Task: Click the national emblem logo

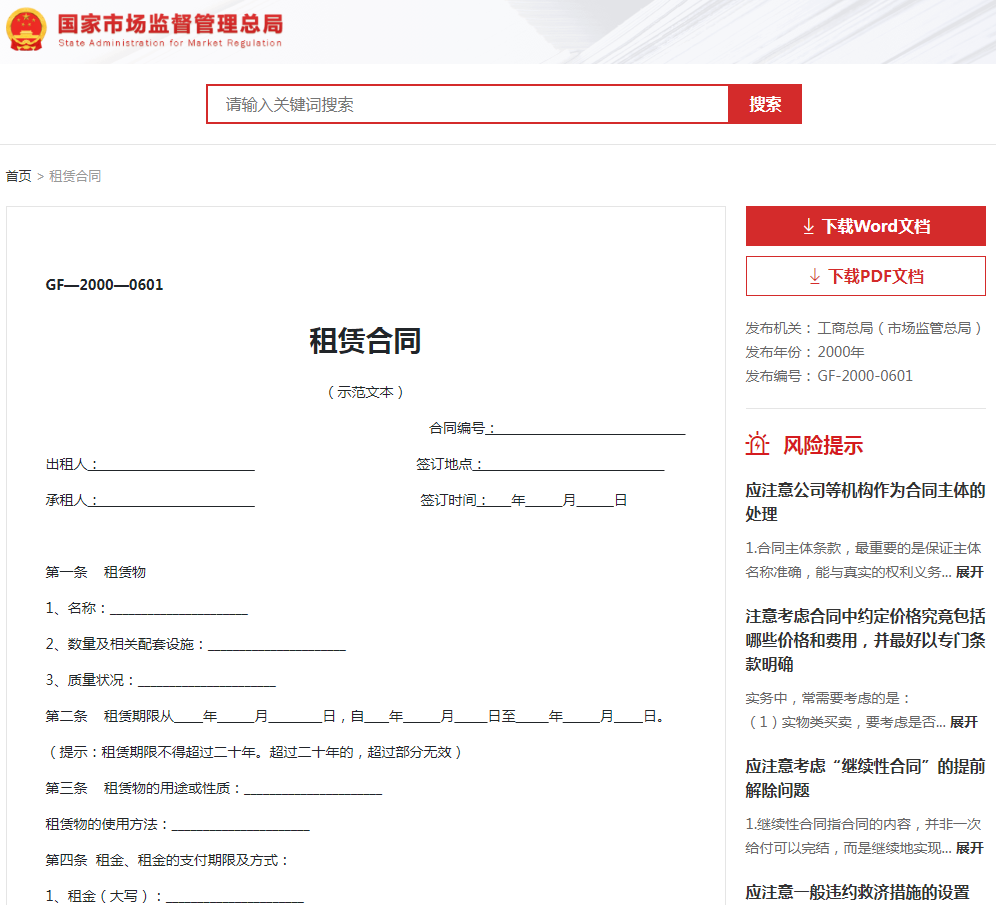Action: [x=26, y=30]
